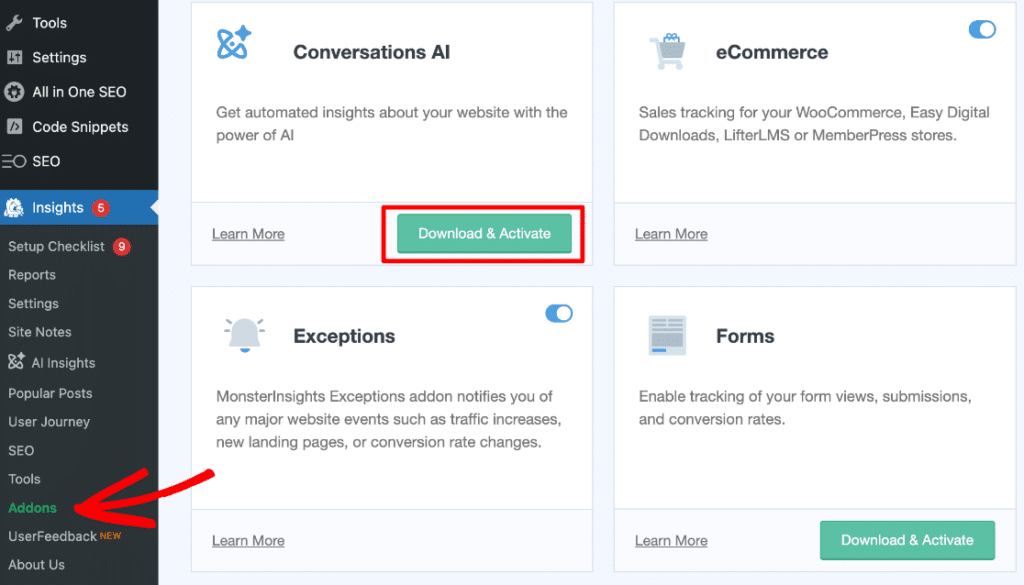Click the MonsterInsights Insights icon
The height and width of the screenshot is (585, 1024).
[x=14, y=208]
